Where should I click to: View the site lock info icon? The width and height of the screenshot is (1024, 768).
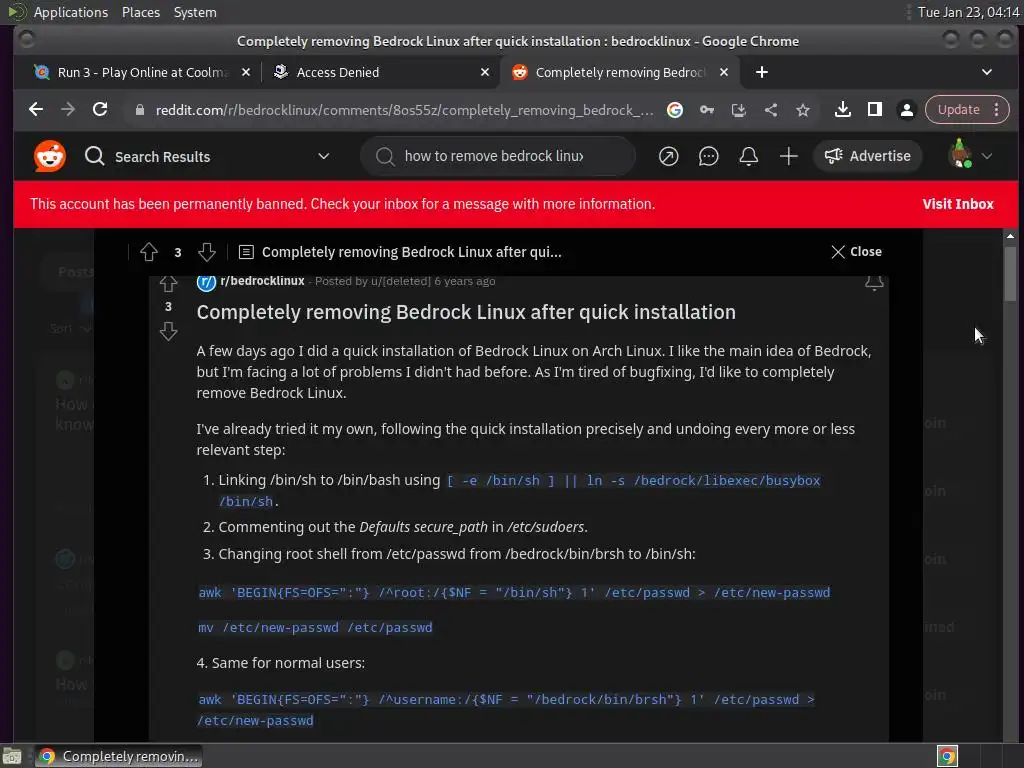coord(139,110)
